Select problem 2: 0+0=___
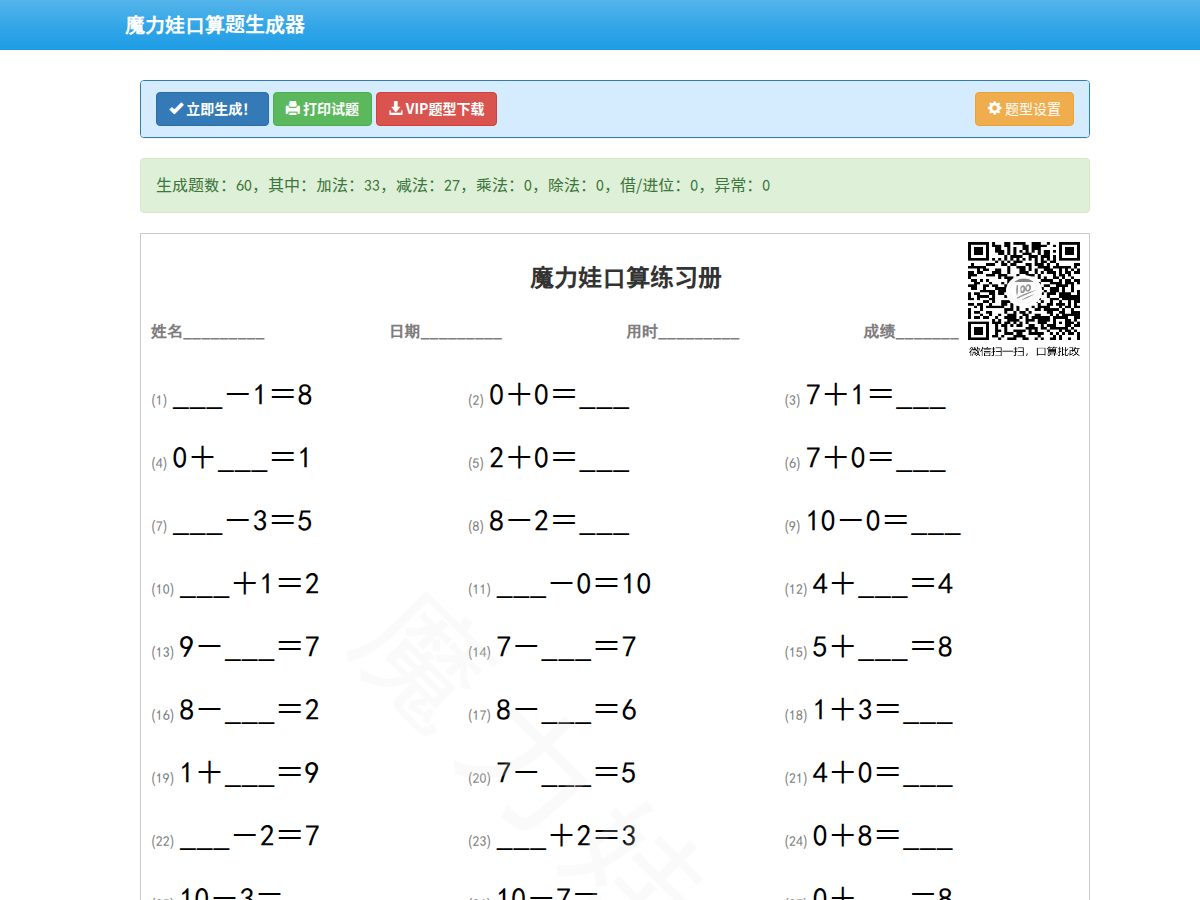The width and height of the screenshot is (1200, 900). (549, 396)
